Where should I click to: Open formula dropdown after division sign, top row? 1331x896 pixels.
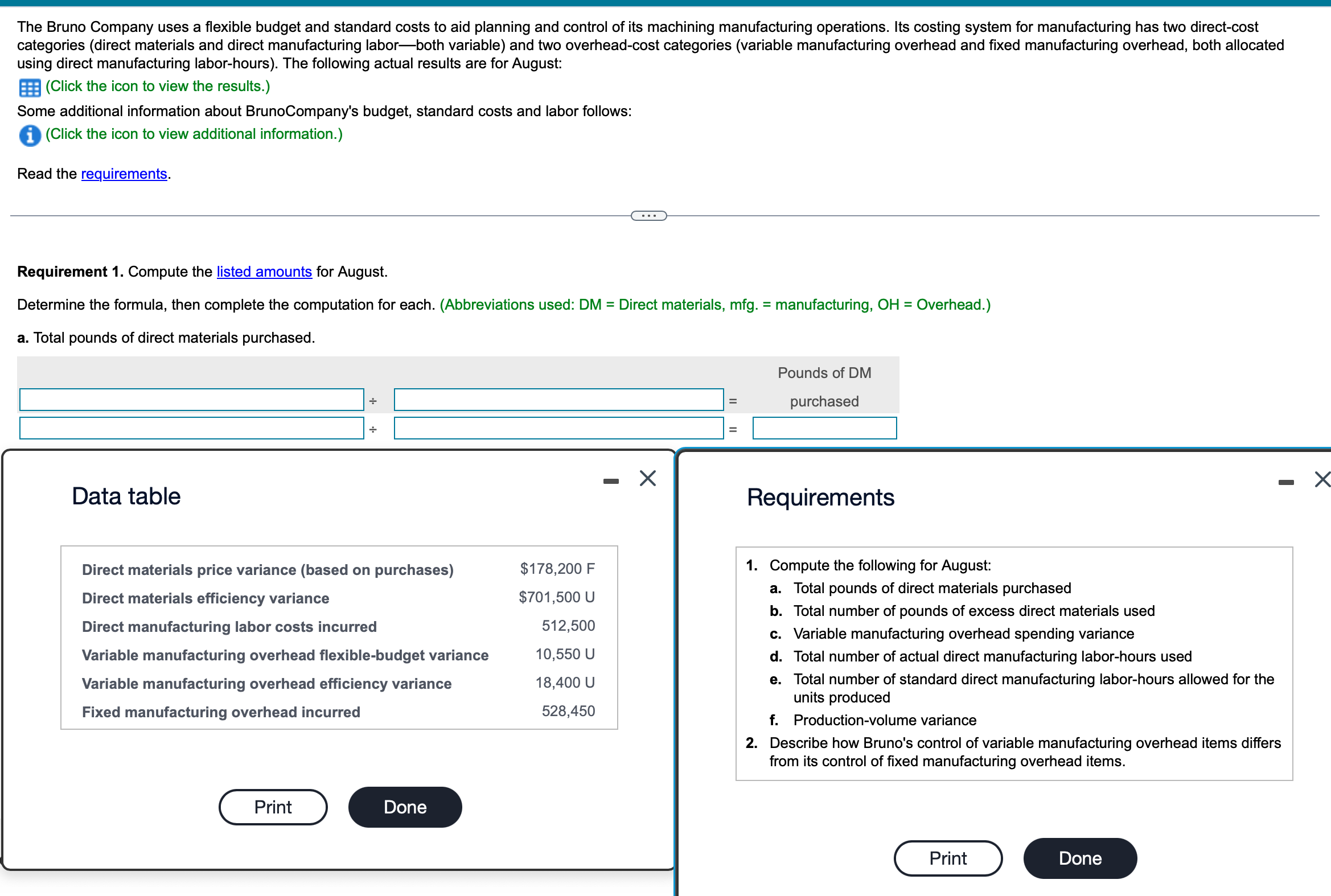point(558,400)
